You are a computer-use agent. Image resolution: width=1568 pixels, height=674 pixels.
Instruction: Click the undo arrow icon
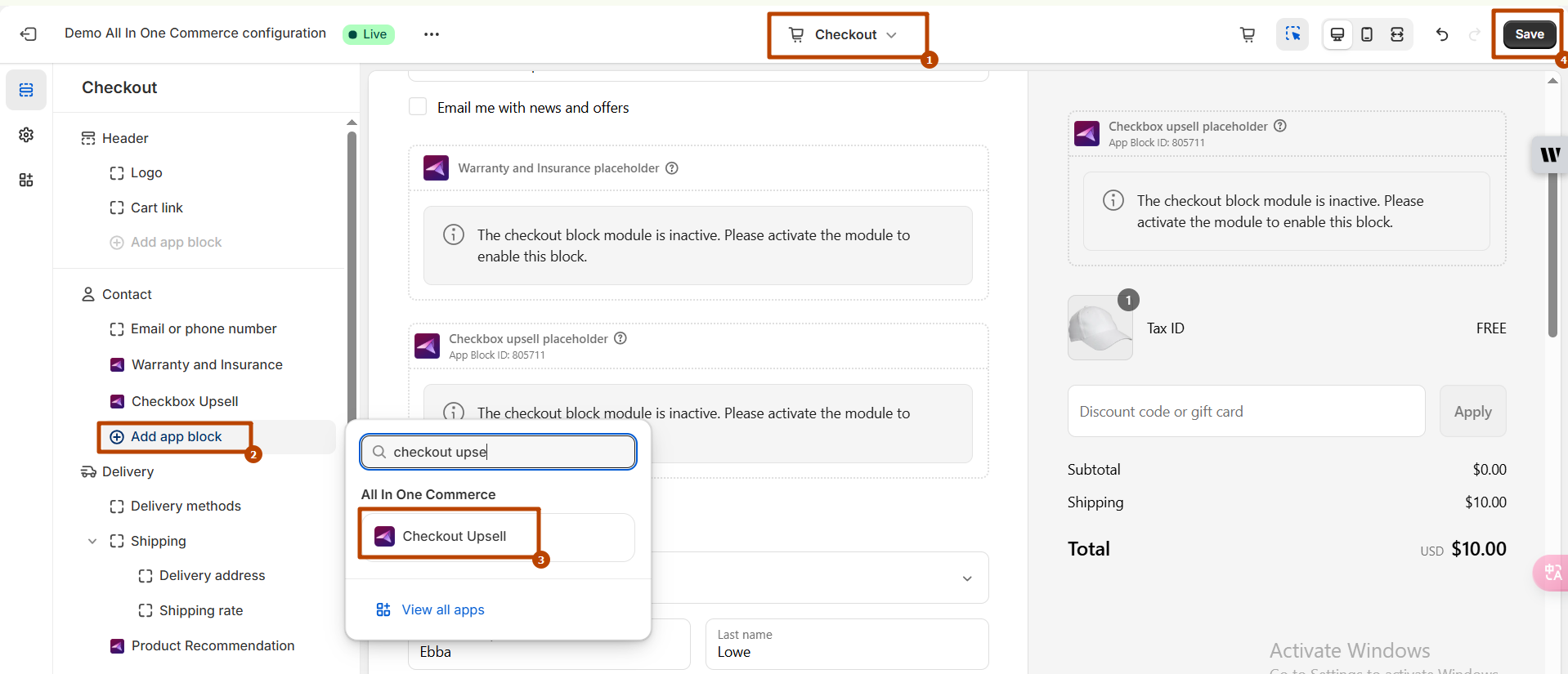pyautogui.click(x=1442, y=34)
